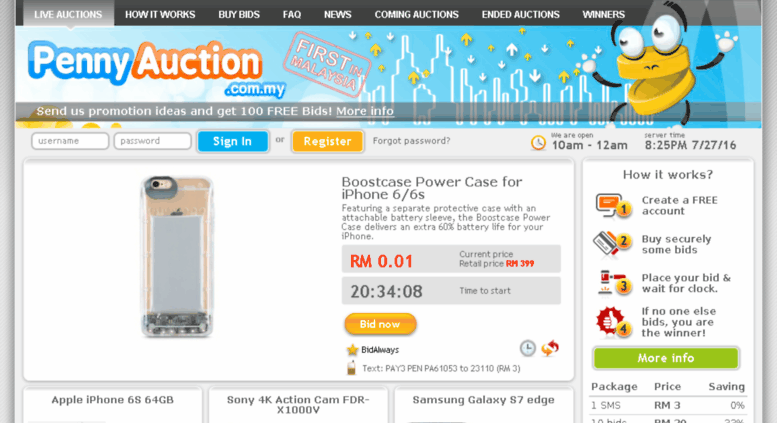Viewport: 777px width, 423px height.
Task: Click the opening hours clock icon
Action: (538, 143)
